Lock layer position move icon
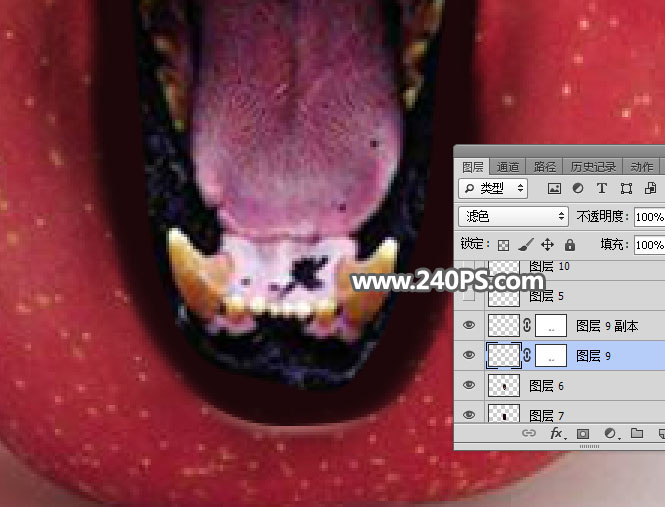Screen dimensions: 665x507 click(x=548, y=245)
